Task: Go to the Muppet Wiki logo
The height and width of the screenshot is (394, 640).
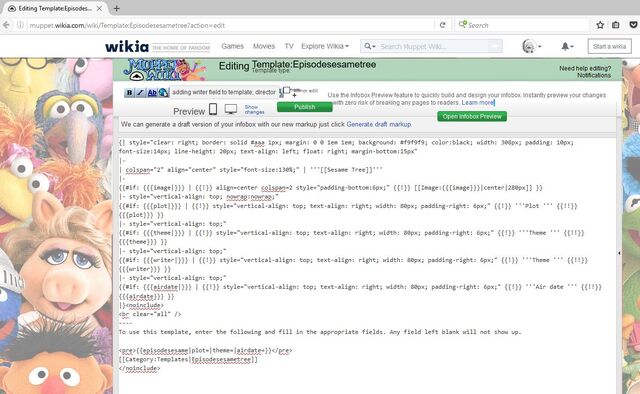Action: 164,69
